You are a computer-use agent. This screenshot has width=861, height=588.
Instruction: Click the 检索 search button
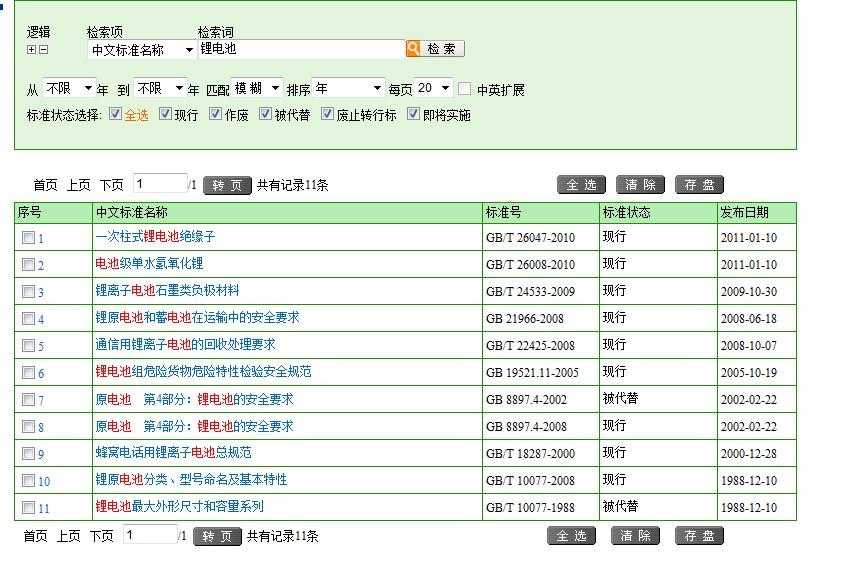pos(442,48)
